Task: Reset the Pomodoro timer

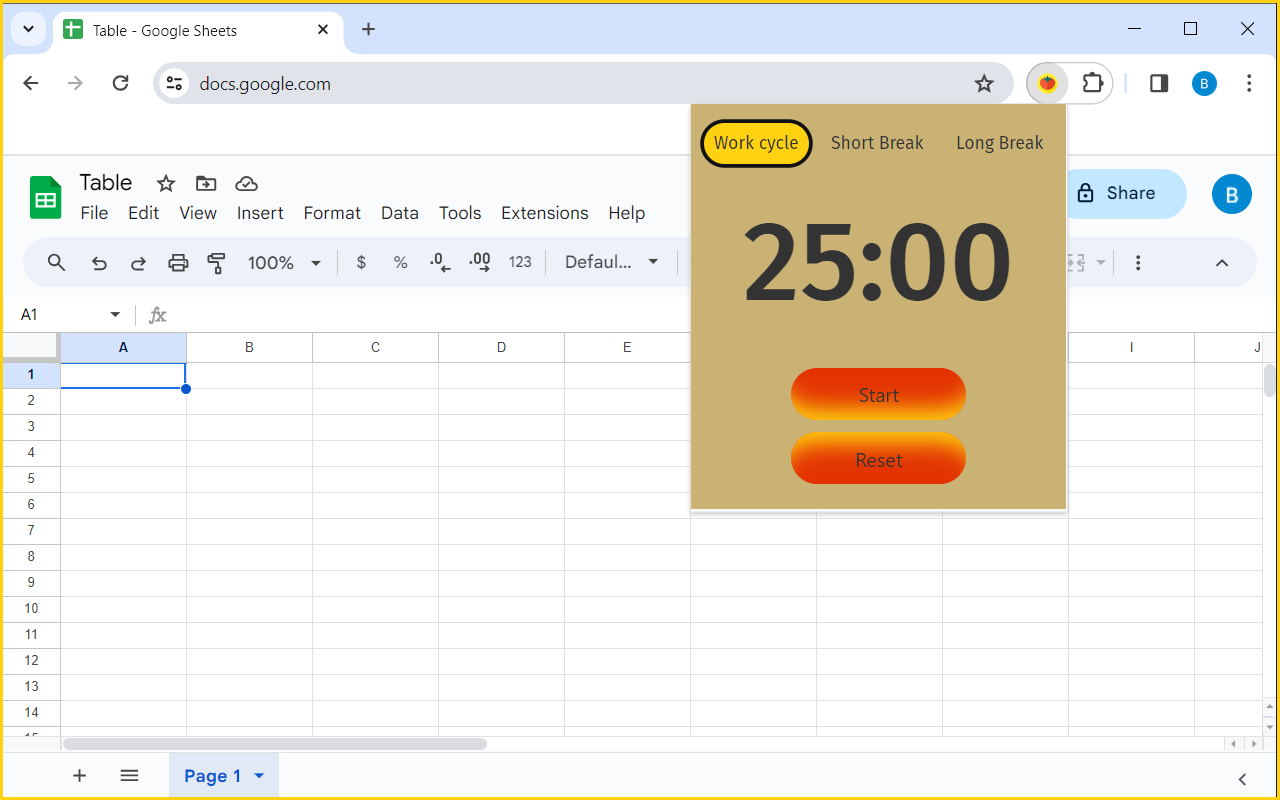Action: pos(878,459)
